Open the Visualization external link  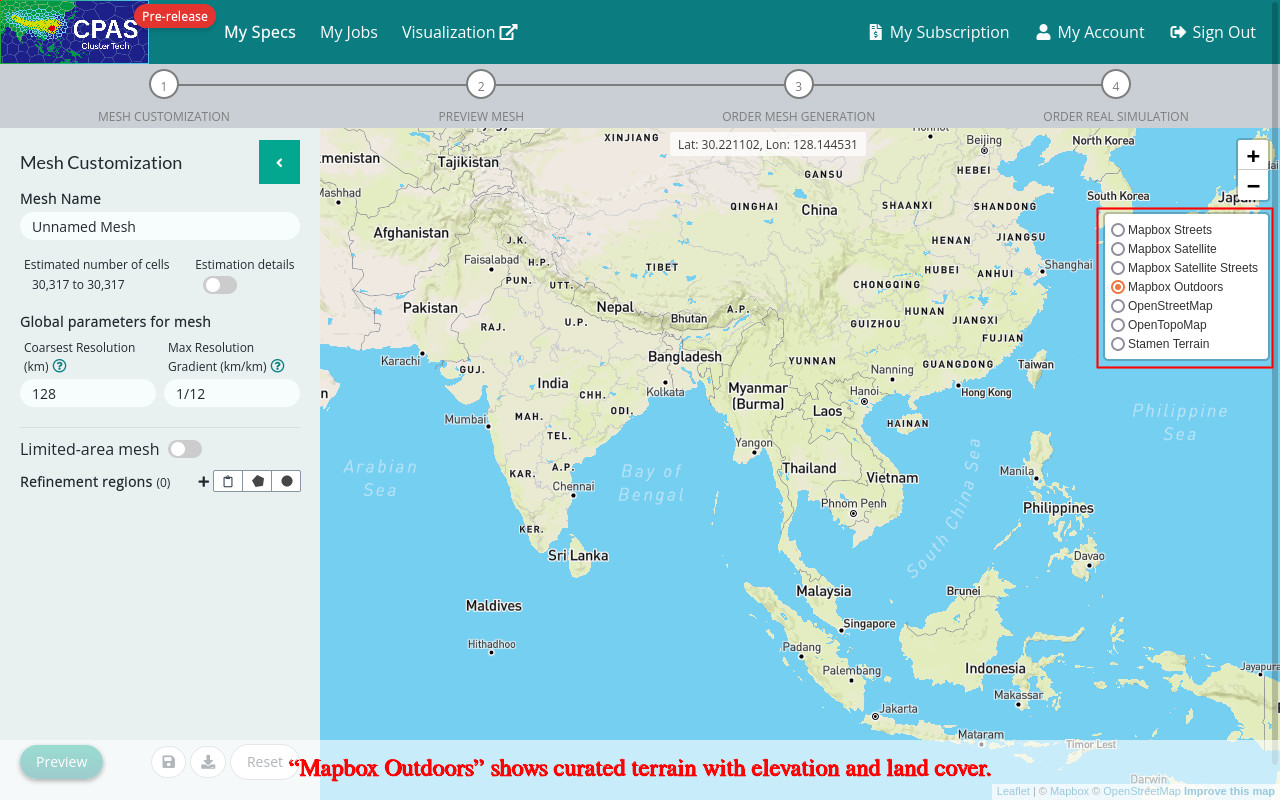[460, 32]
